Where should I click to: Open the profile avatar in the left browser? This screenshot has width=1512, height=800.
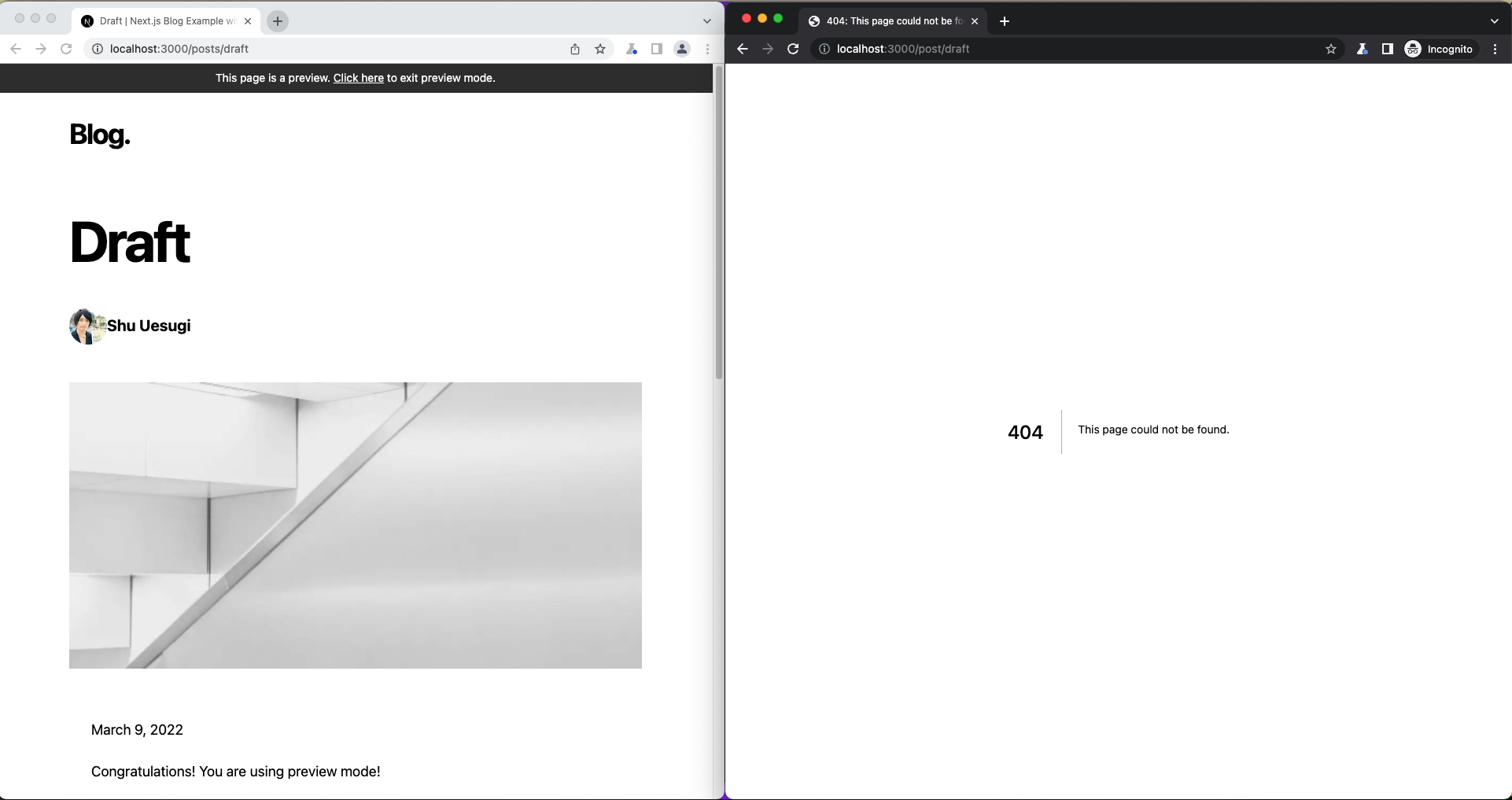[x=681, y=49]
